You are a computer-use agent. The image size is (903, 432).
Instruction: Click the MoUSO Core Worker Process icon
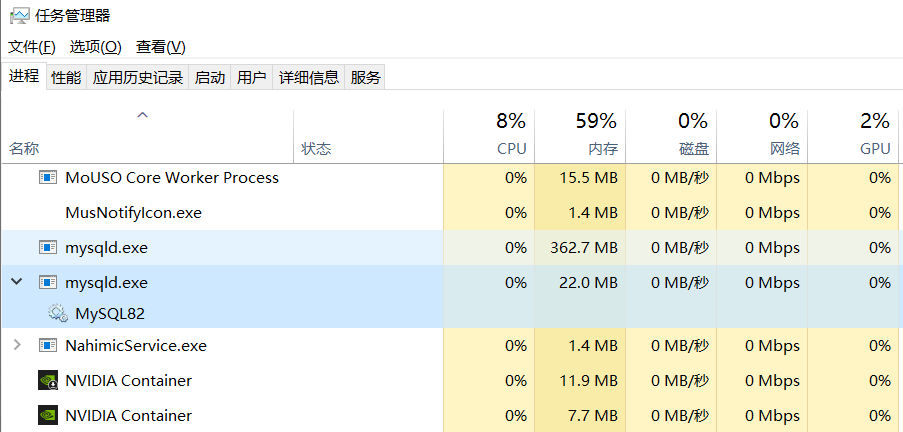(x=48, y=177)
